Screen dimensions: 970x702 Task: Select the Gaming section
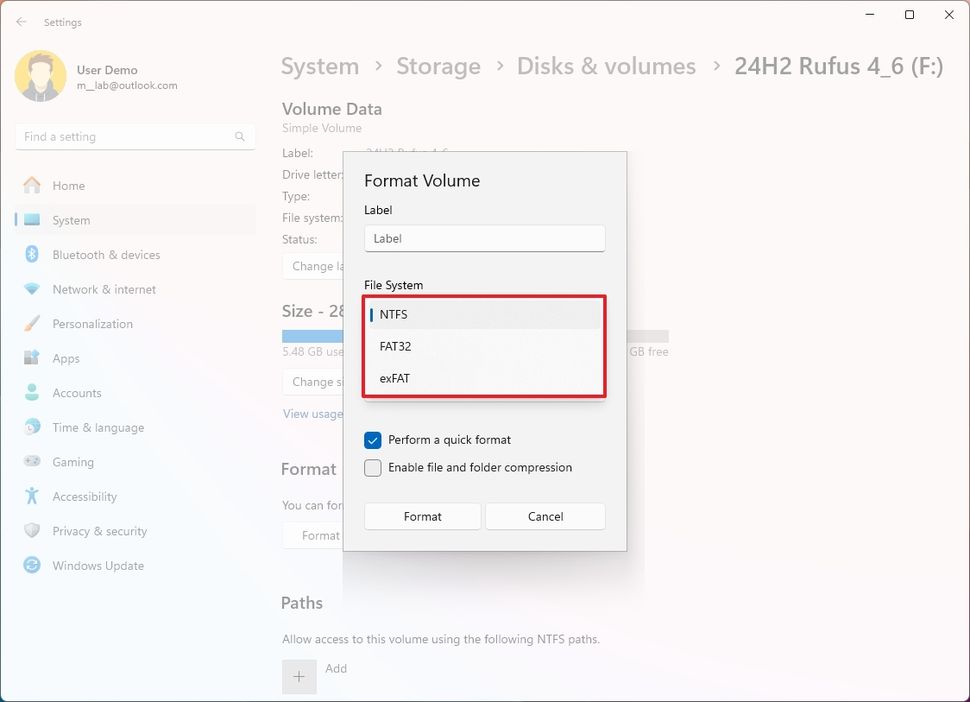[x=72, y=461]
